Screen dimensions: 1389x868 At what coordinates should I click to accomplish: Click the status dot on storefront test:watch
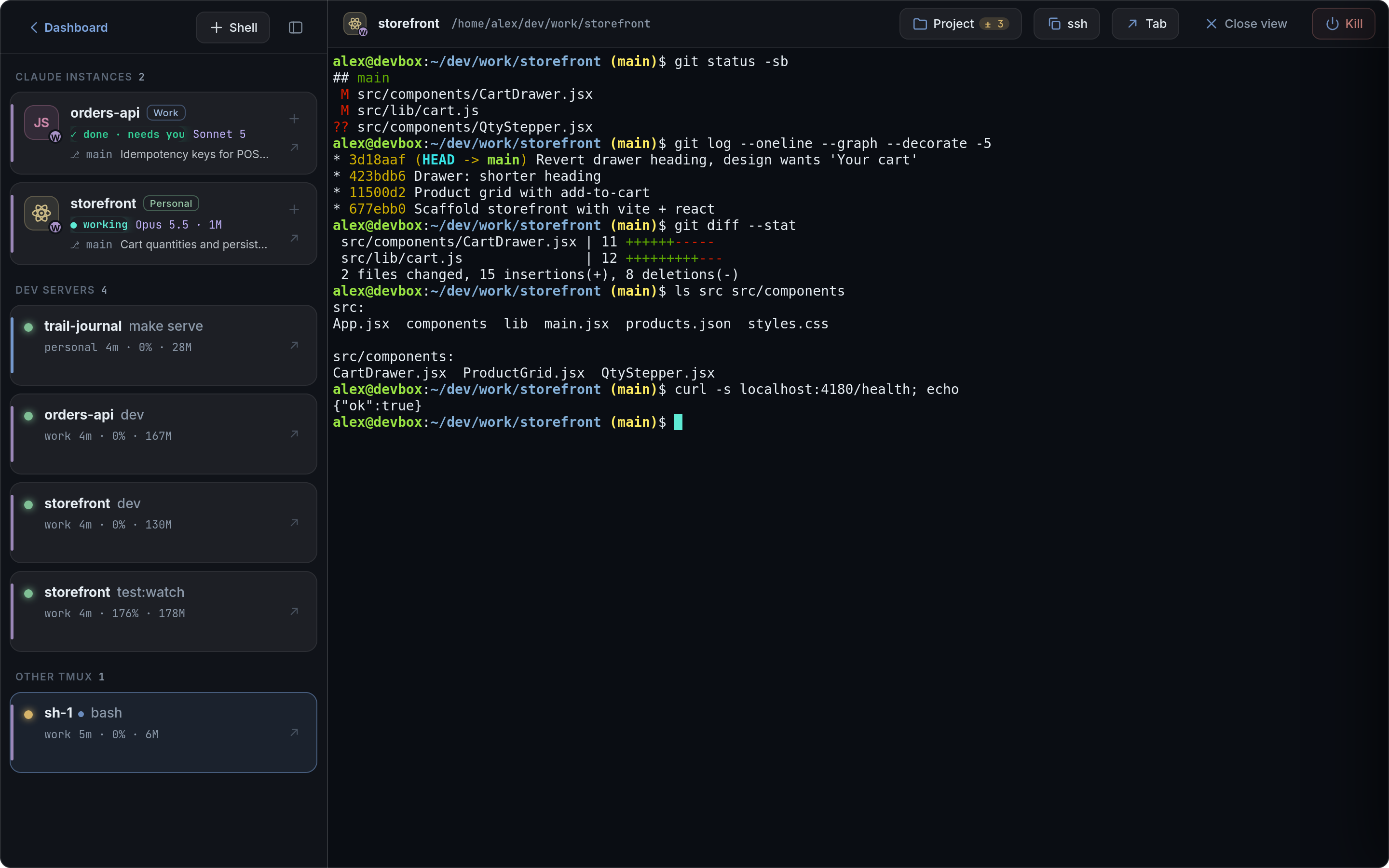(x=28, y=593)
